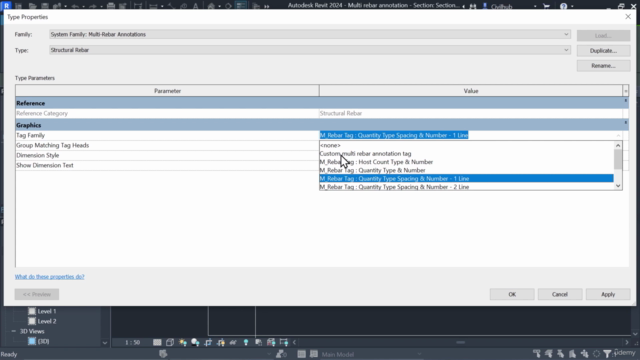Click Project Browser scroll-down arrow
This screenshot has height=360, width=640.
click(x=104, y=342)
